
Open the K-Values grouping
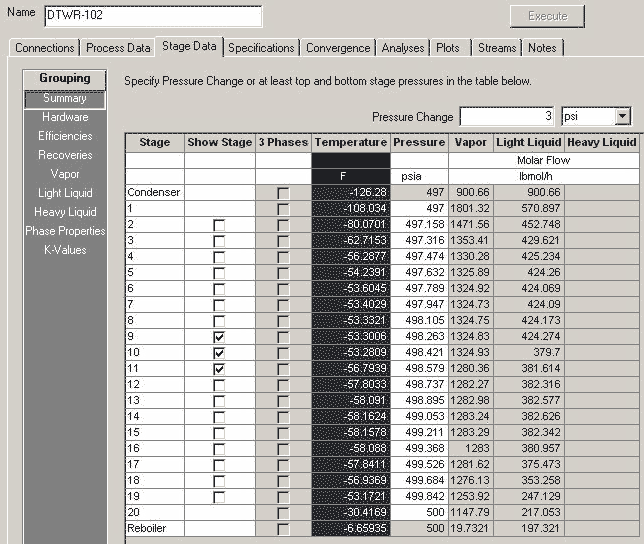tap(65, 250)
